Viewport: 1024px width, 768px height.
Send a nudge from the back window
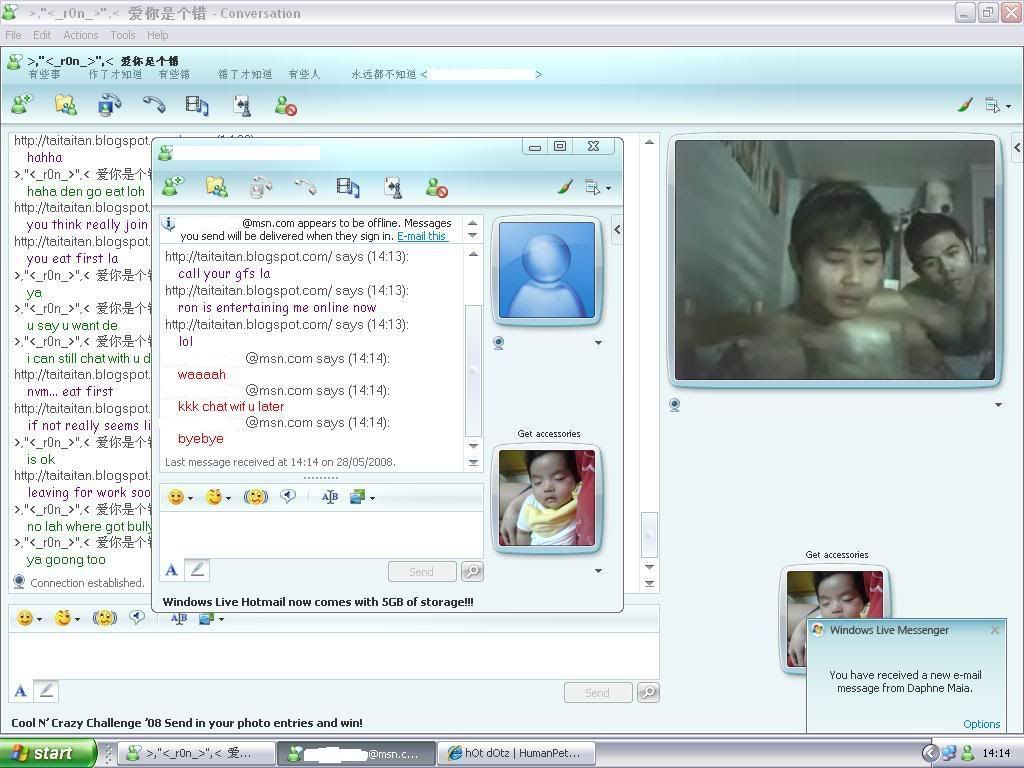[104, 617]
